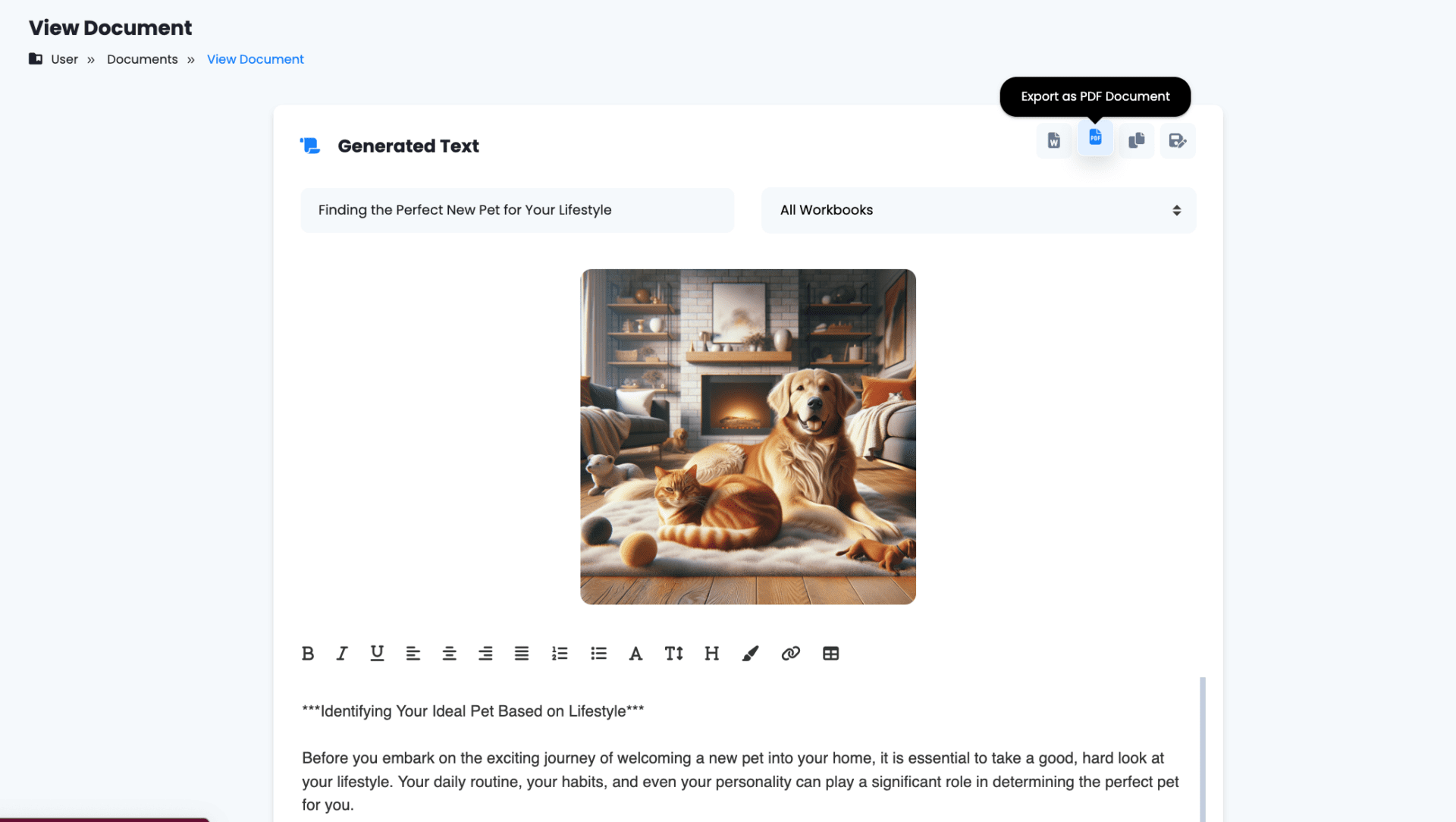Image resolution: width=1456 pixels, height=822 pixels.
Task: Click the document title input field
Action: [x=517, y=210]
